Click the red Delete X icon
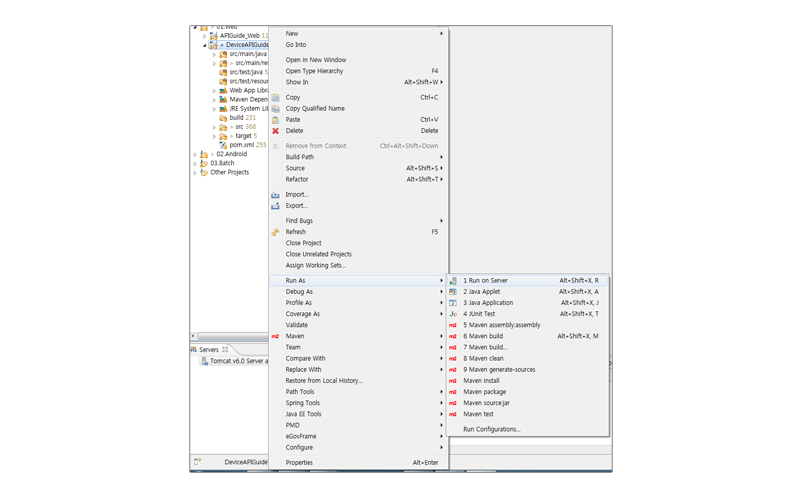 (275, 131)
